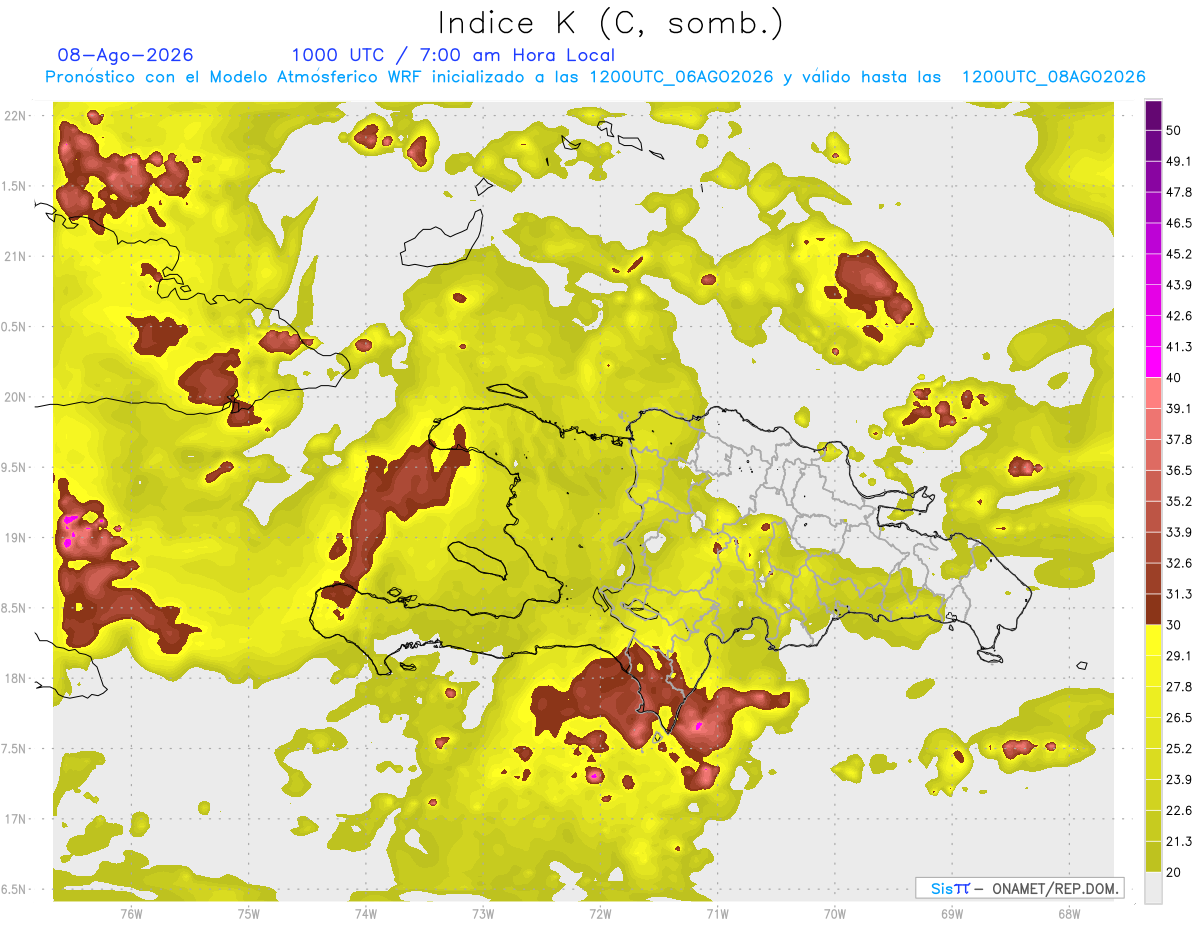The image size is (1200, 927).
Task: Click the "17N" latitude label
Action: (x=16, y=819)
